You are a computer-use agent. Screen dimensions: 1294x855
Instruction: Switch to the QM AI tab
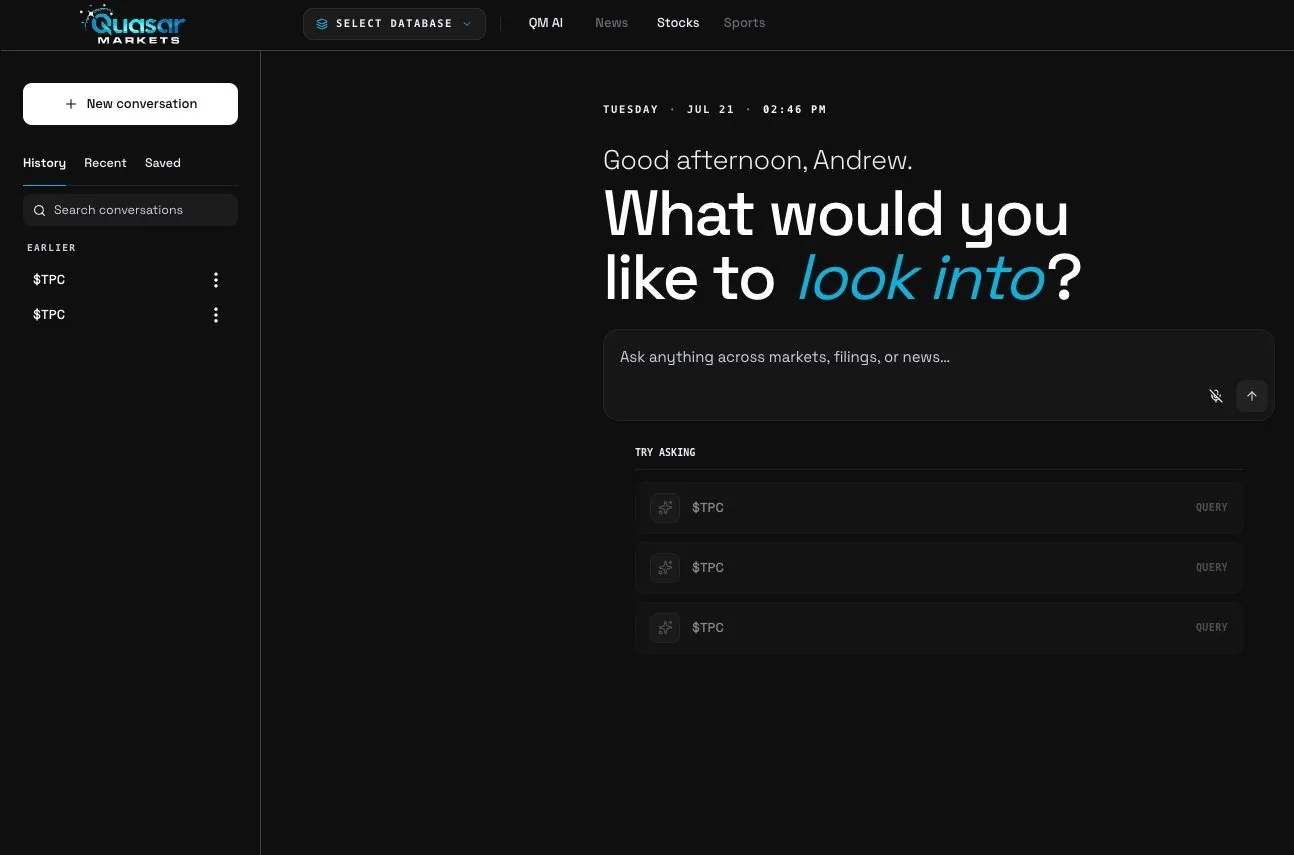546,23
